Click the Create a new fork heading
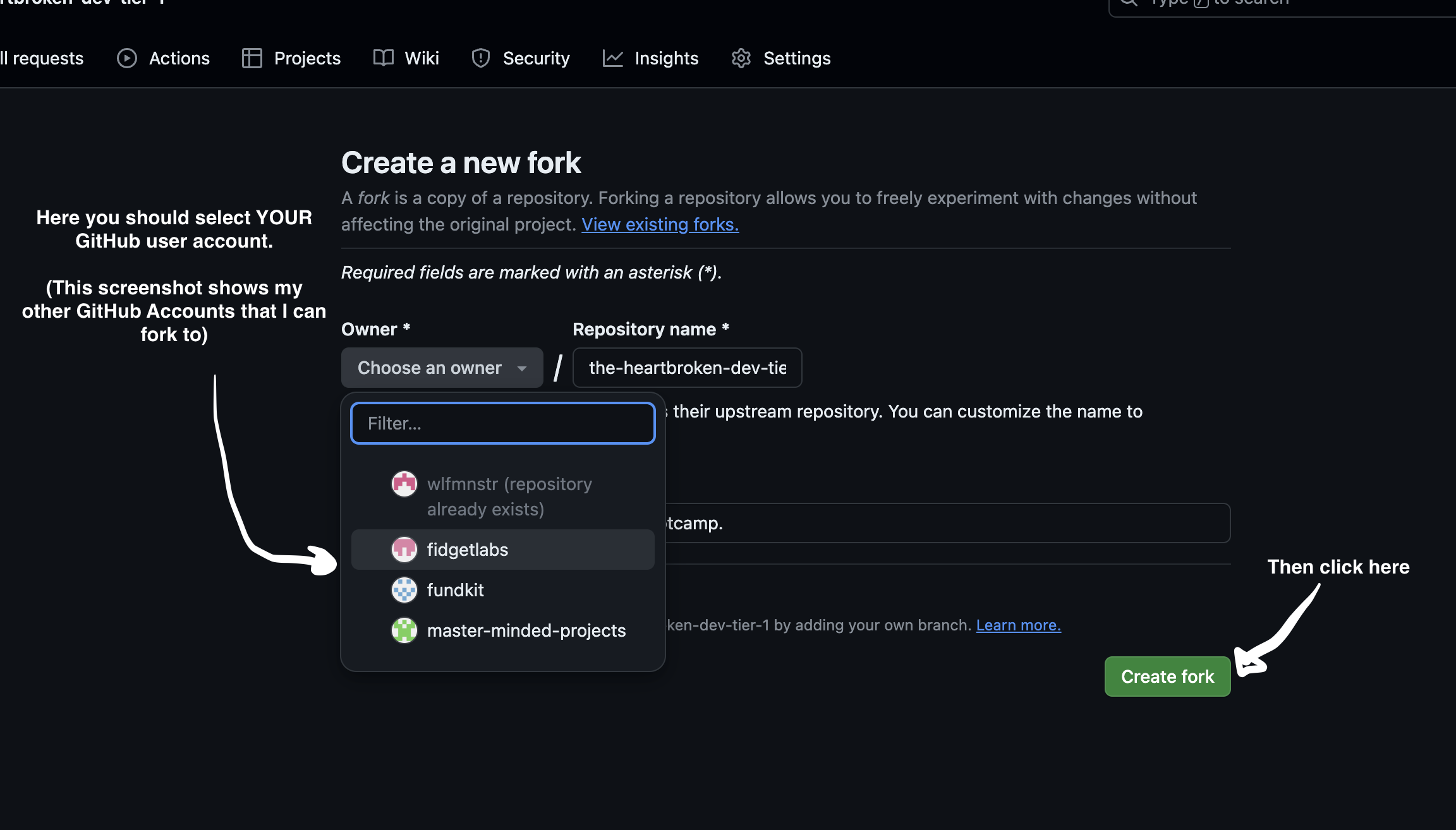 pyautogui.click(x=461, y=163)
